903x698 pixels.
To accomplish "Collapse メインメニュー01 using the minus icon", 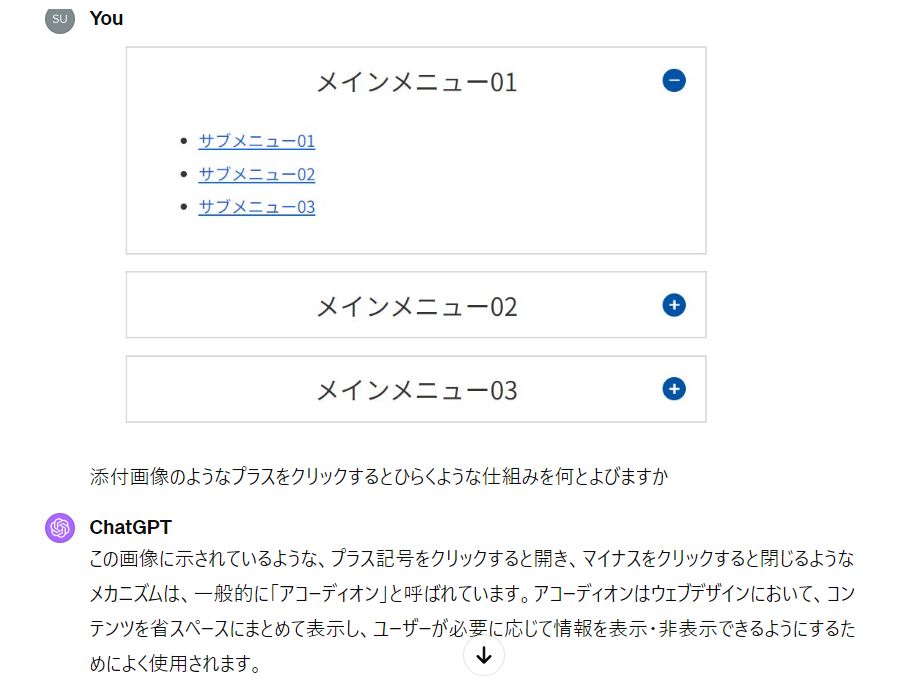I will [674, 80].
